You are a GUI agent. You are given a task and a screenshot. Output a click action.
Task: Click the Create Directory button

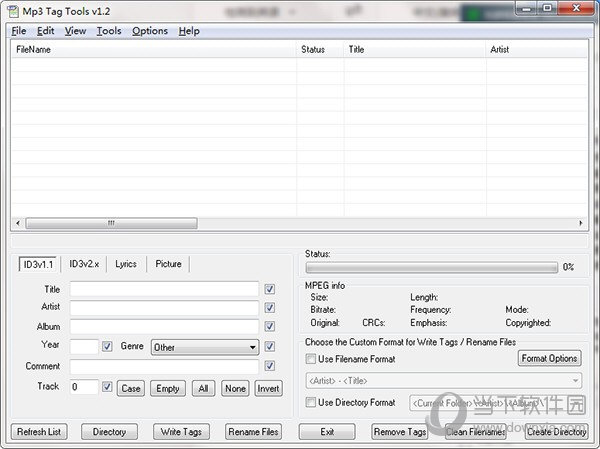pyautogui.click(x=557, y=432)
